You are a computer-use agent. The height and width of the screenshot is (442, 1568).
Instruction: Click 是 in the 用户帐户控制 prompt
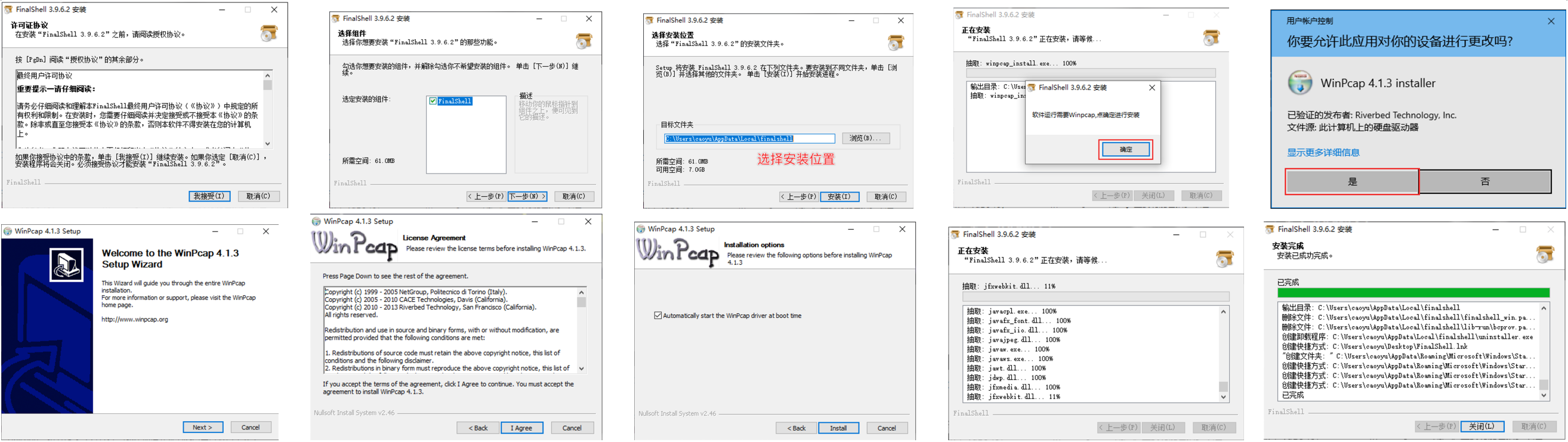(x=1352, y=181)
